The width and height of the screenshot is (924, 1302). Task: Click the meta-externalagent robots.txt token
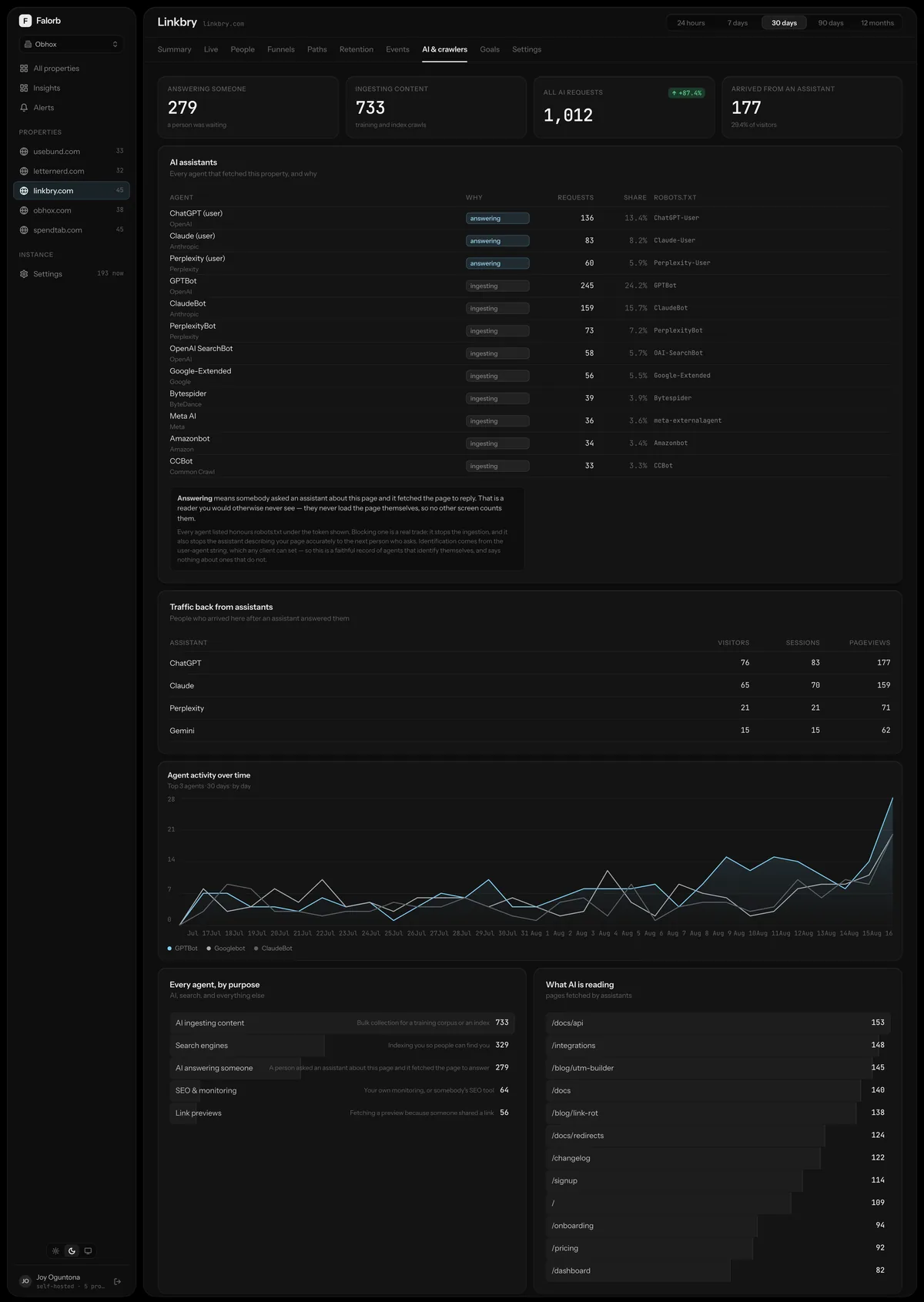(x=688, y=421)
